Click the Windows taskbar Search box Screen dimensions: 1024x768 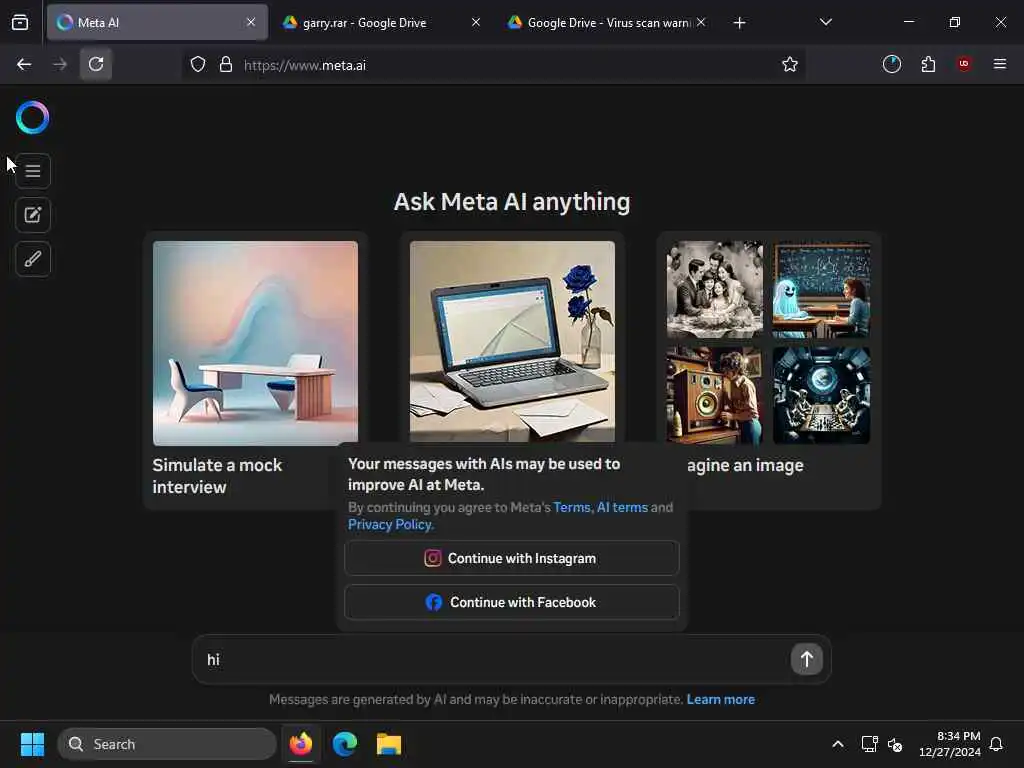point(167,744)
